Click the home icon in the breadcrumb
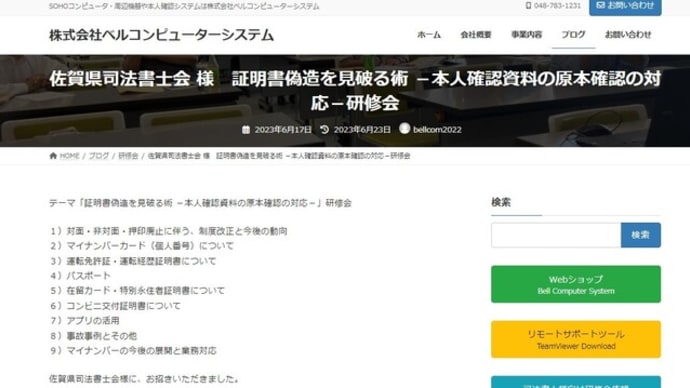Screen dimensions: 690x388 53,156
